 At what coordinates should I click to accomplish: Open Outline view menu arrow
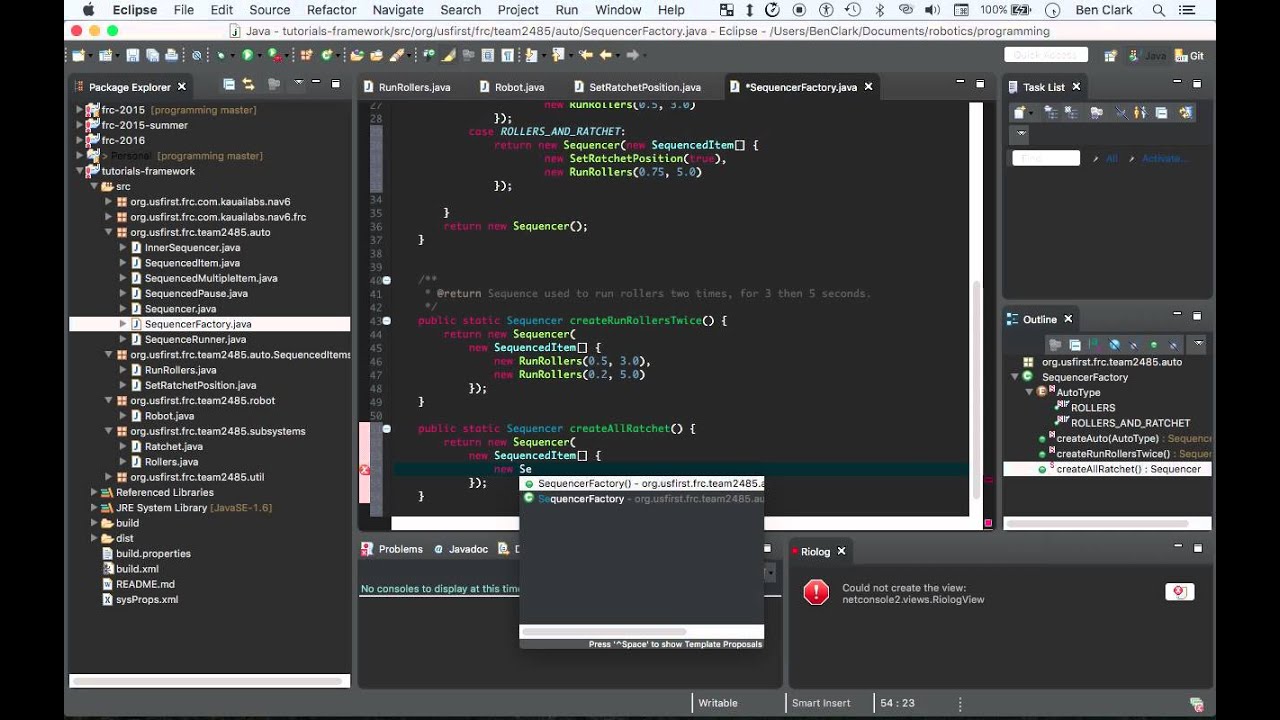tap(1199, 343)
